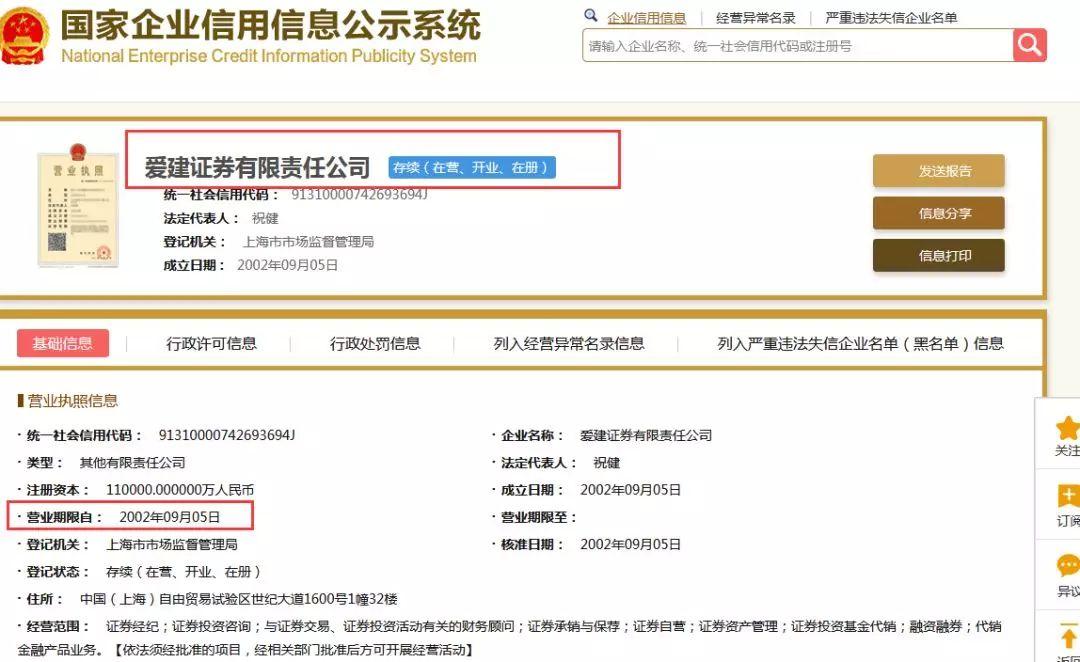
Task: Focus the enterprise name search field
Action: pyautogui.click(x=798, y=45)
